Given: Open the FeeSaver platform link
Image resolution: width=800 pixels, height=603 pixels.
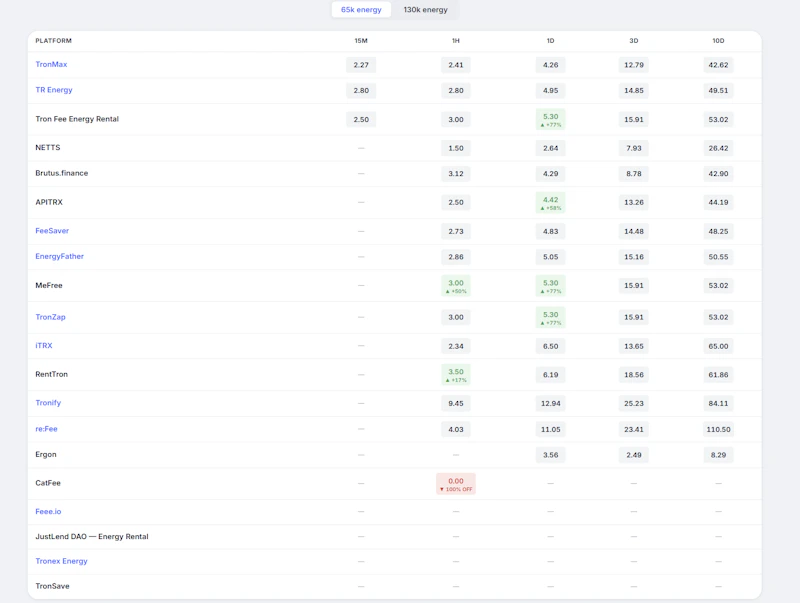Looking at the screenshot, I should pos(52,231).
